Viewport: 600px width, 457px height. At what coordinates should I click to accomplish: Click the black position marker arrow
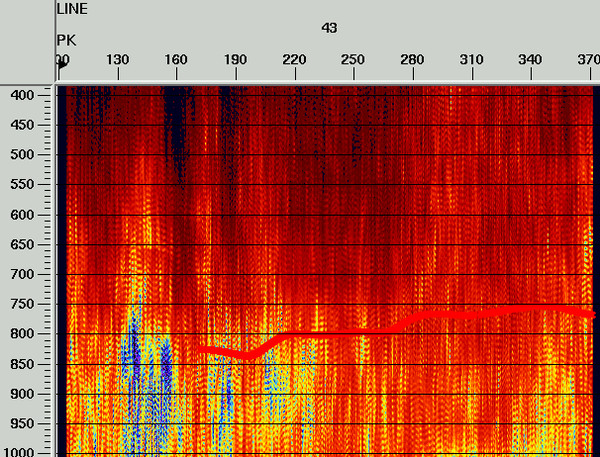tap(62, 65)
